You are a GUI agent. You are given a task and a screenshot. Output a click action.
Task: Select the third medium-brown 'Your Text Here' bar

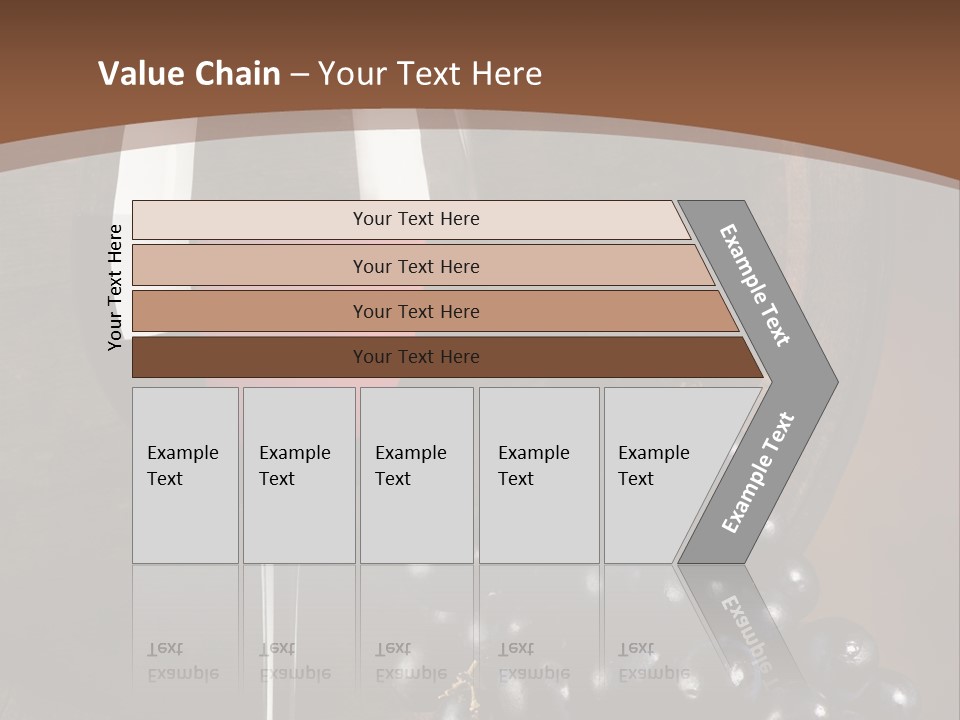tap(415, 311)
